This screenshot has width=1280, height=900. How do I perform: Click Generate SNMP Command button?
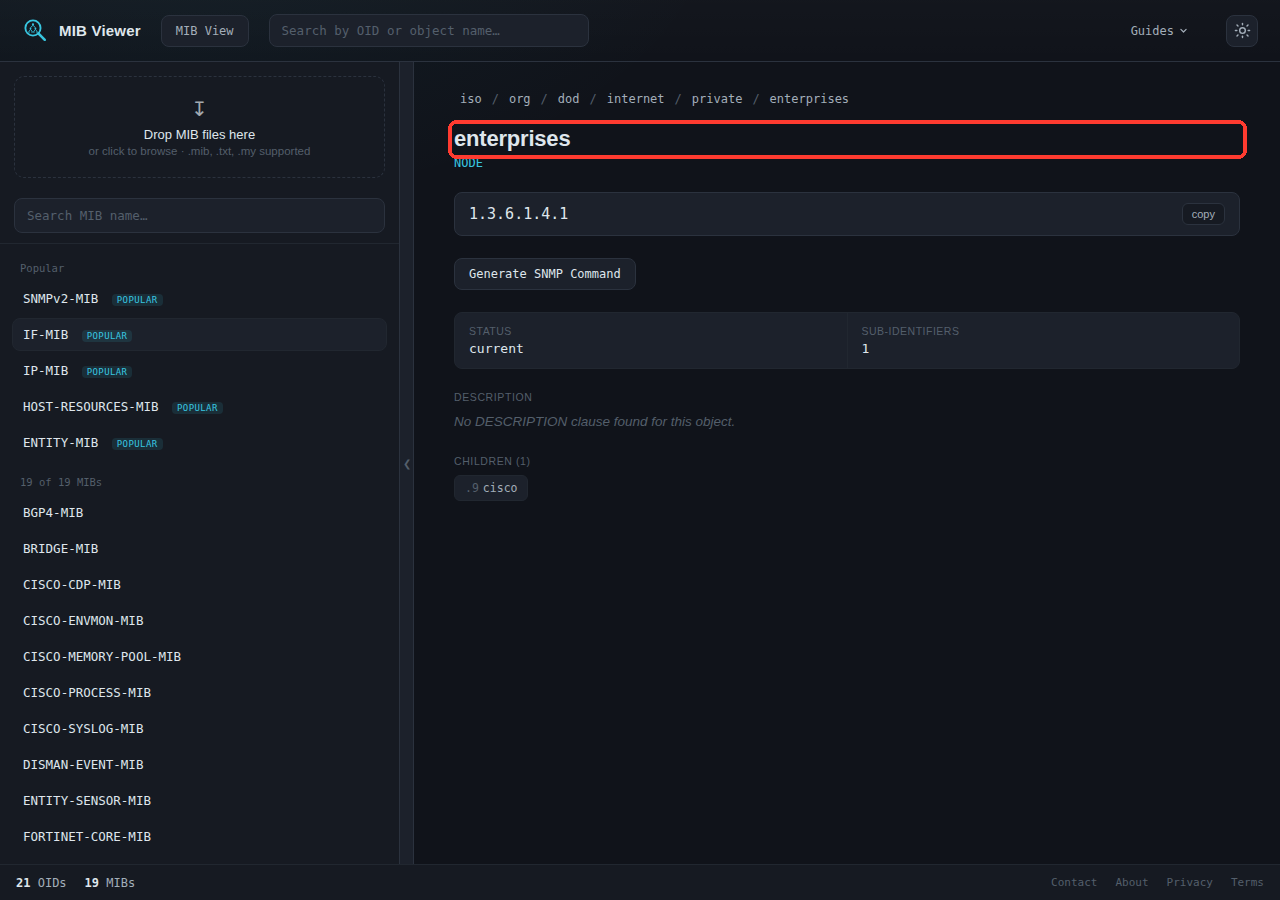click(545, 273)
